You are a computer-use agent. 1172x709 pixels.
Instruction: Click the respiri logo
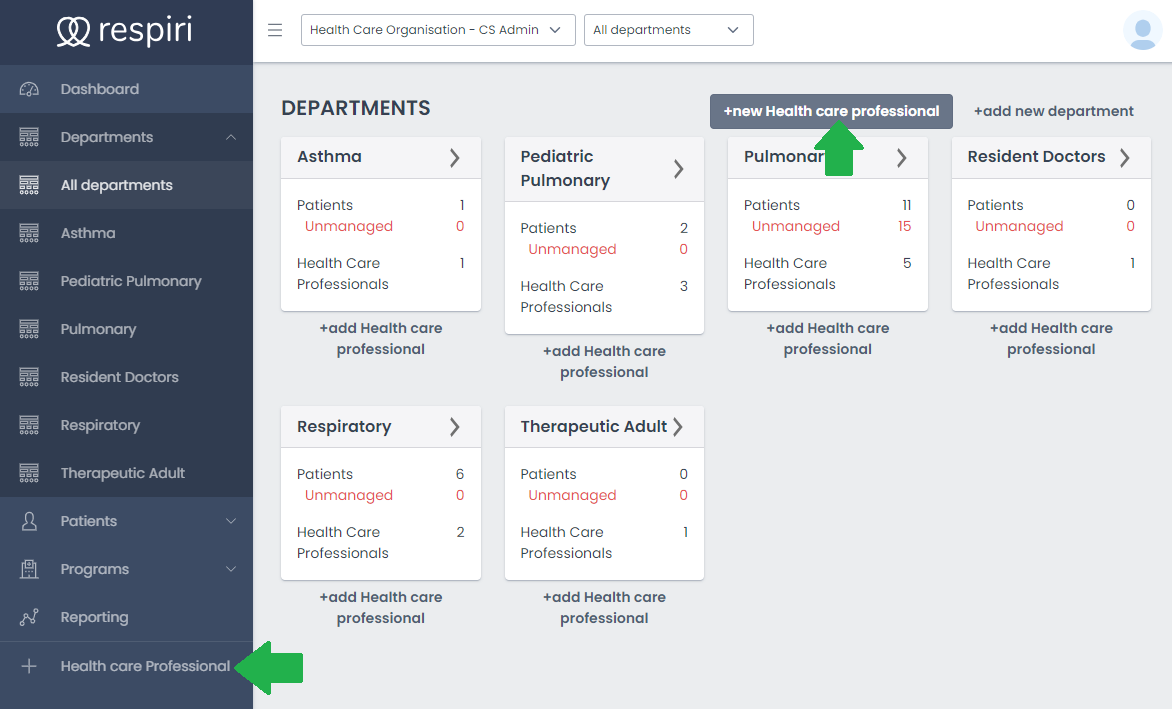click(x=125, y=32)
